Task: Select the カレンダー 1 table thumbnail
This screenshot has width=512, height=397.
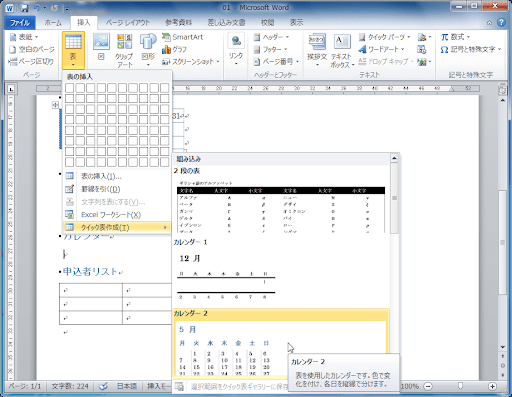Action: pyautogui.click(x=281, y=273)
